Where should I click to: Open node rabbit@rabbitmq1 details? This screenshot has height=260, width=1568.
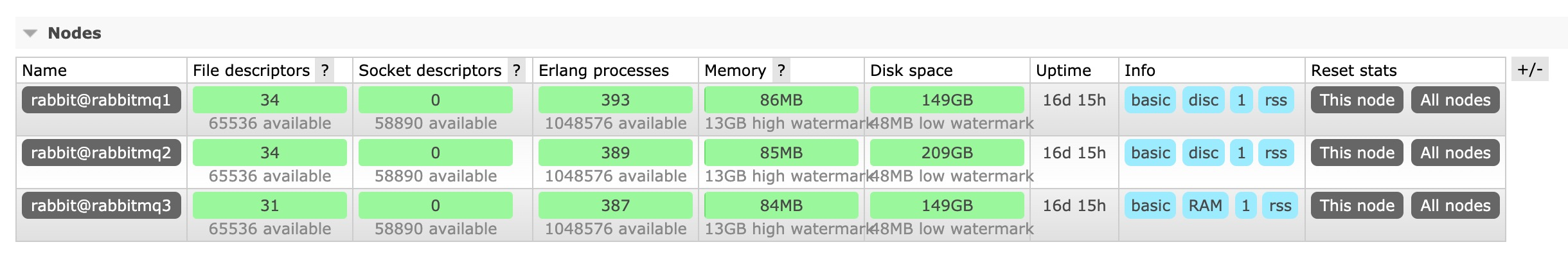pos(101,100)
